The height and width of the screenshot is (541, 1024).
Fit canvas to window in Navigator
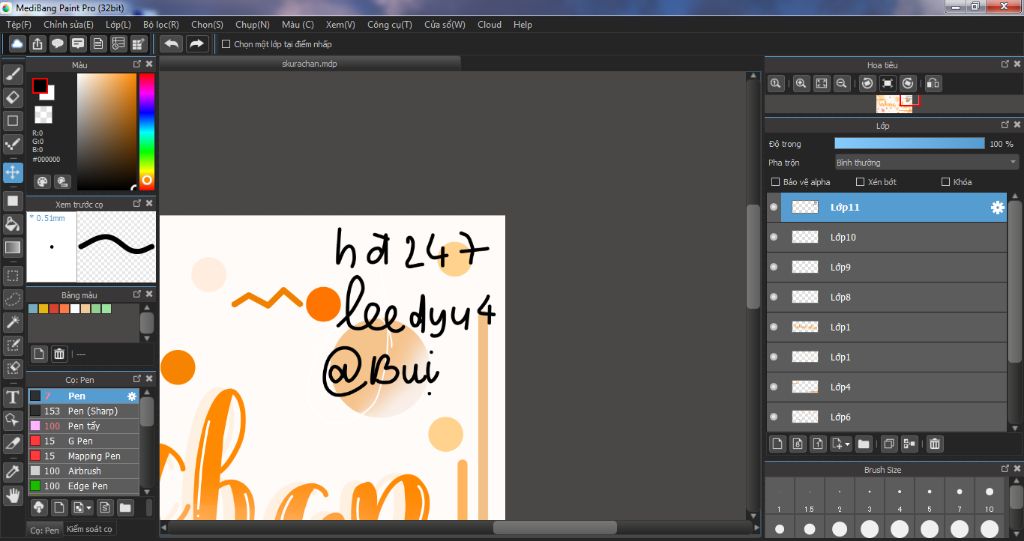pos(822,84)
